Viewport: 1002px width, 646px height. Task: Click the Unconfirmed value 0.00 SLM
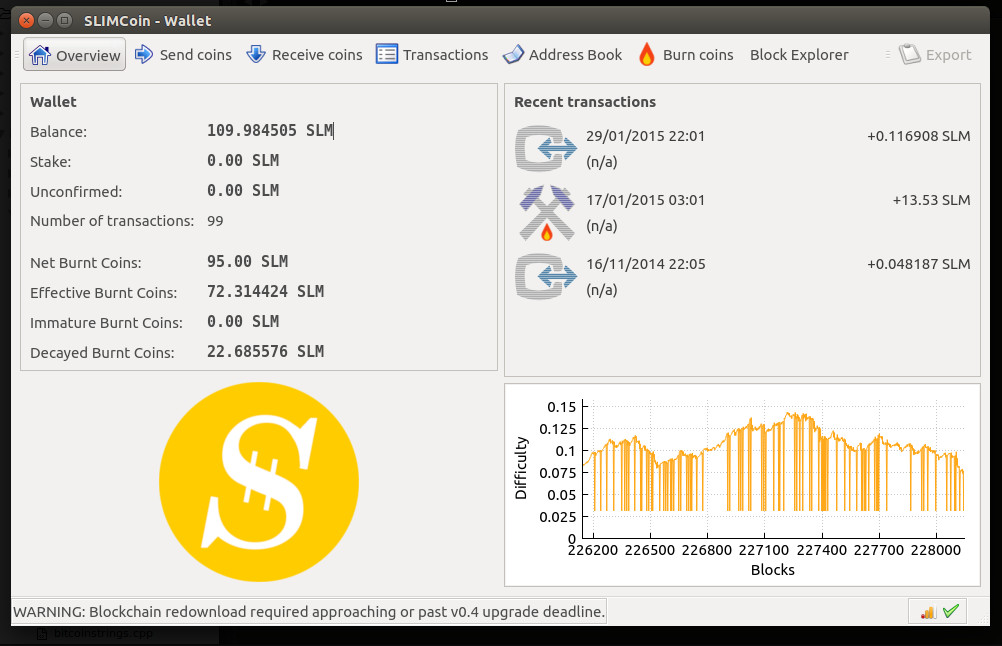point(243,190)
